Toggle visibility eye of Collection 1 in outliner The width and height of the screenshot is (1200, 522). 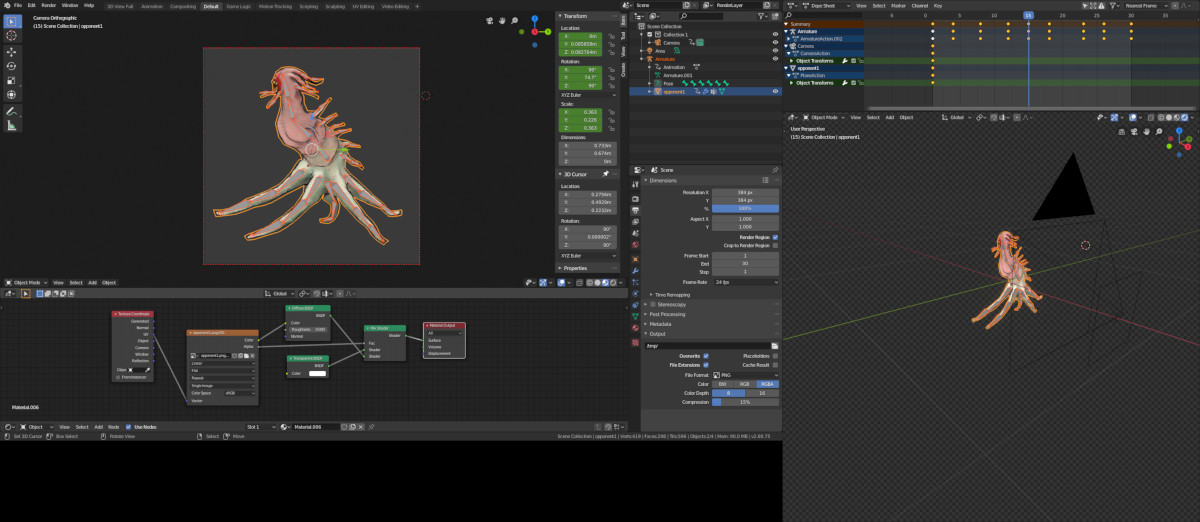(775, 34)
